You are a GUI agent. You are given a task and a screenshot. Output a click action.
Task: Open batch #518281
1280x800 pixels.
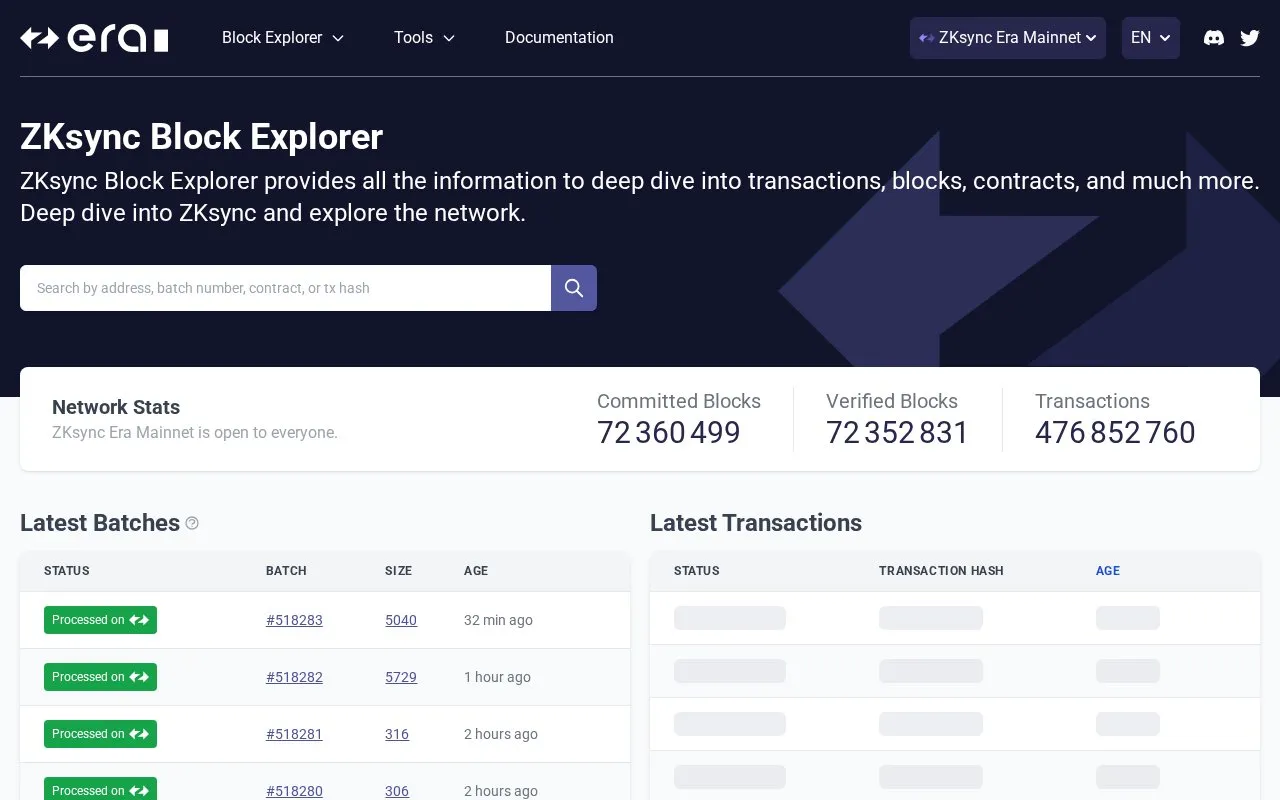coord(294,734)
